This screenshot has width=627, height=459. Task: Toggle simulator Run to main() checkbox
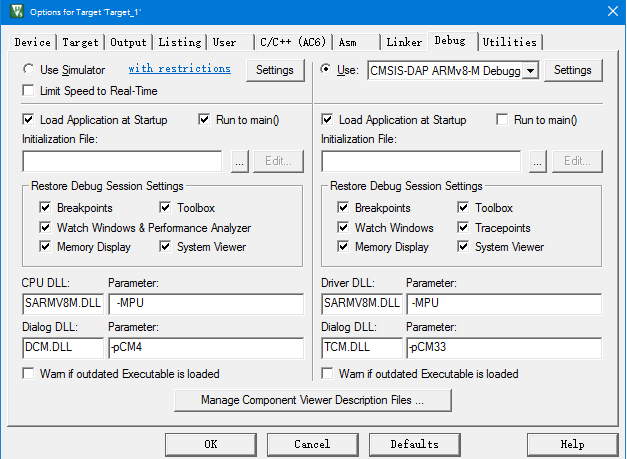204,120
